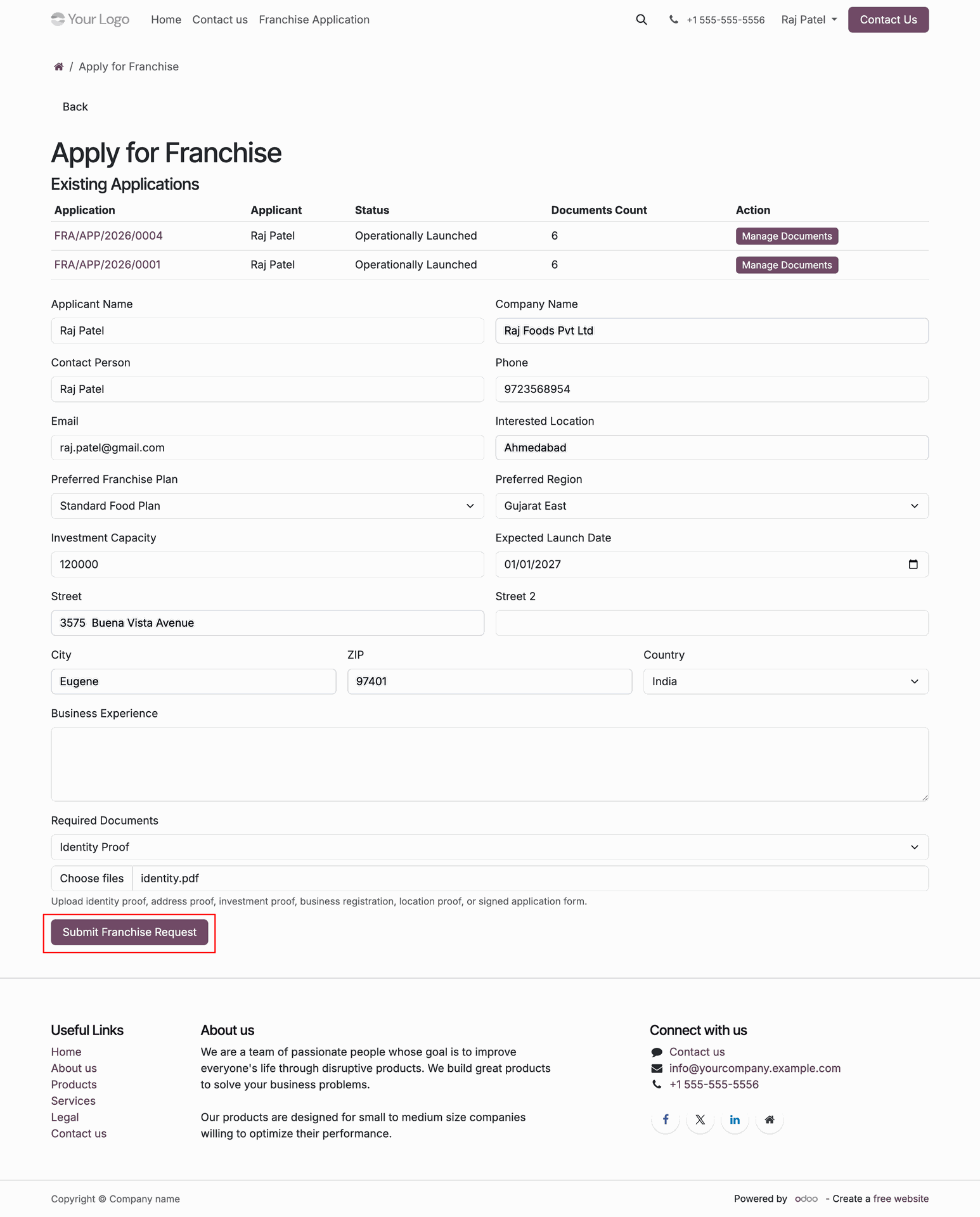
Task: Open the Raj Patel user menu
Action: coord(809,20)
